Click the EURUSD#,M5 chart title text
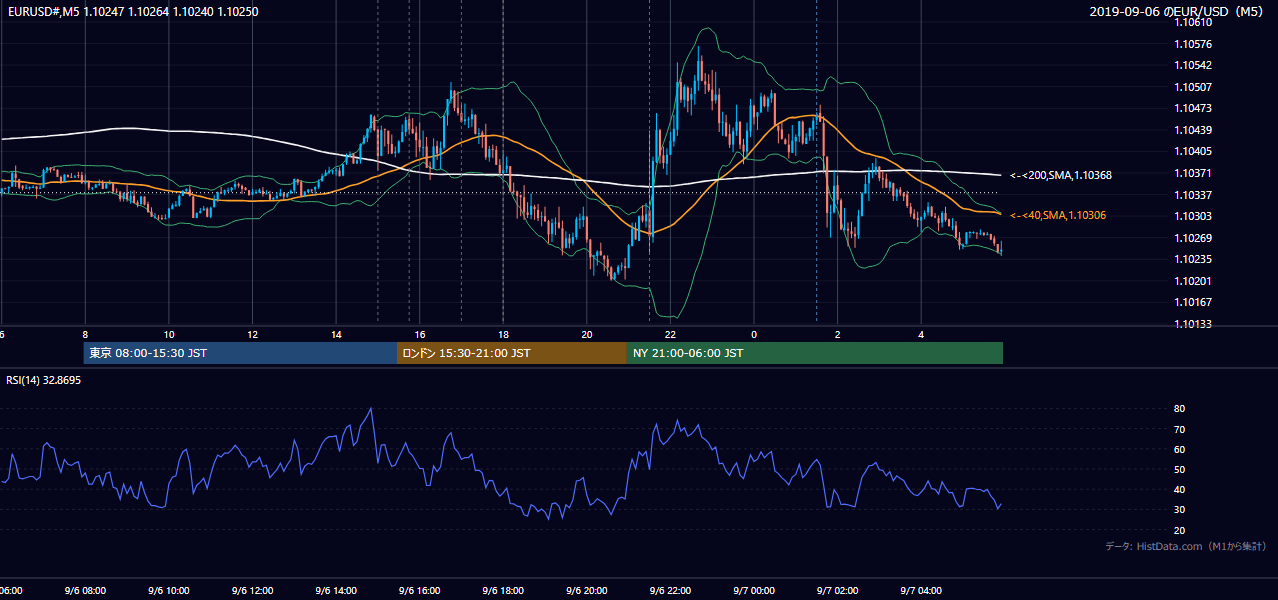The image size is (1278, 600). pyautogui.click(x=131, y=12)
